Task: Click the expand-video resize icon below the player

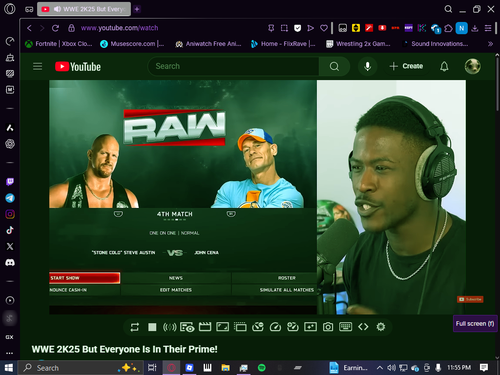Action: 222,327
